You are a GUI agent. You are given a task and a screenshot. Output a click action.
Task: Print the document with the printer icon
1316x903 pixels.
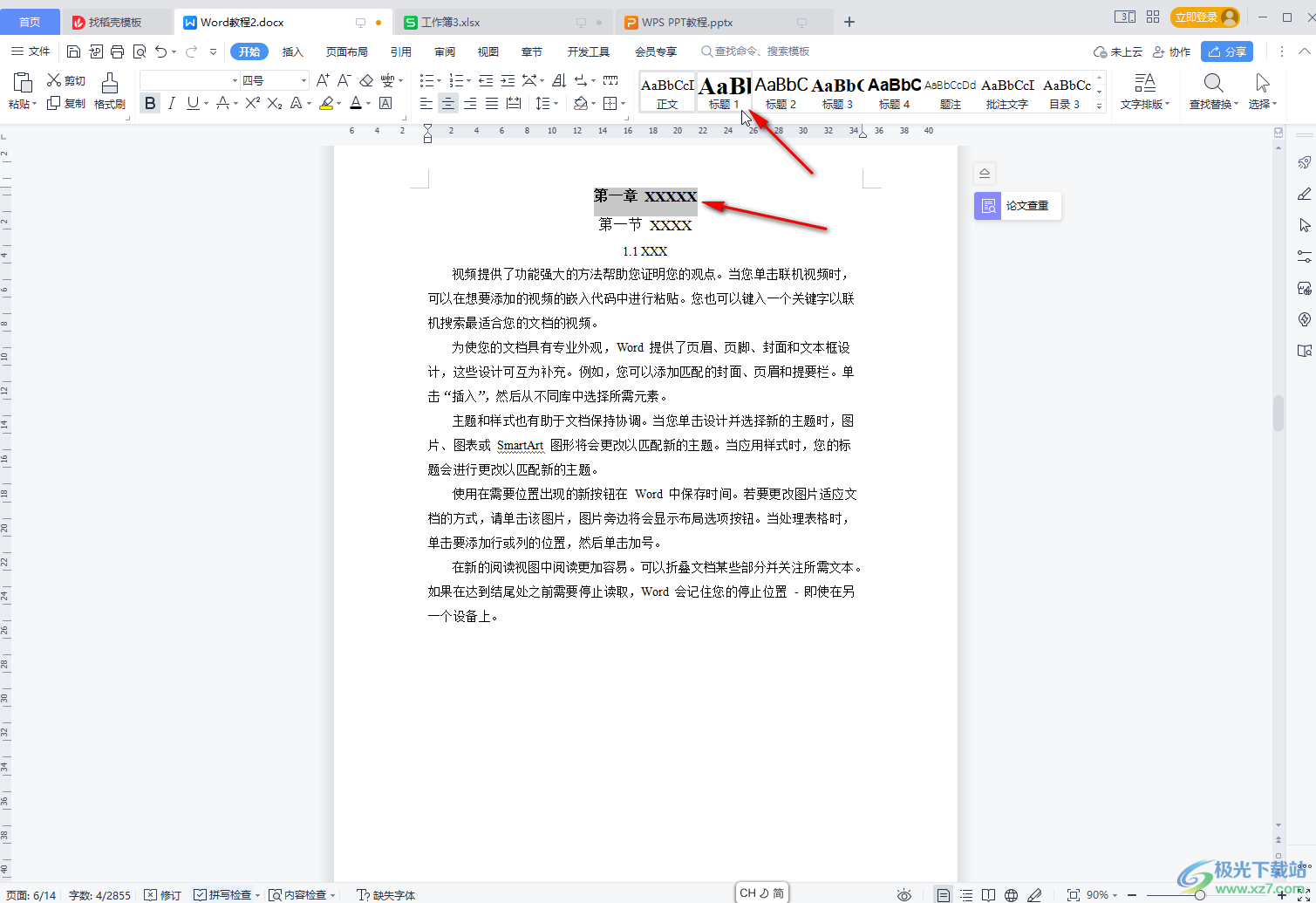click(118, 51)
